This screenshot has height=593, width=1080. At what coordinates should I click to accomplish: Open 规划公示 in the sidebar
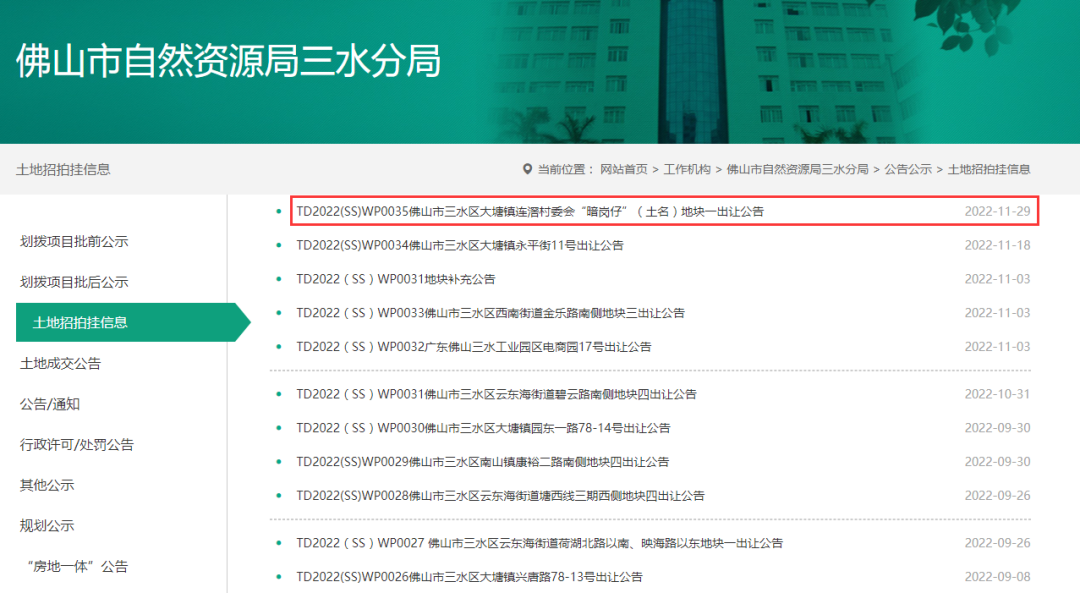(47, 526)
